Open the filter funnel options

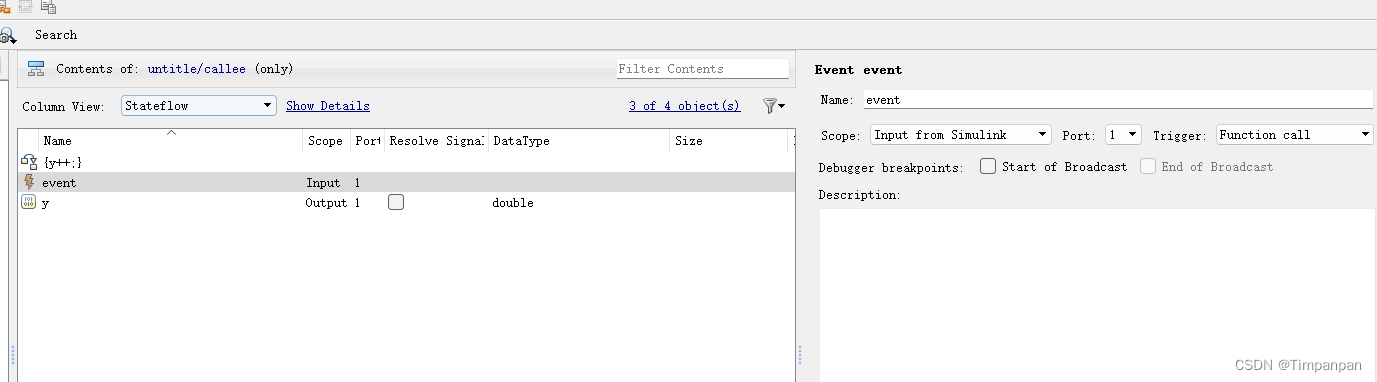pos(773,105)
